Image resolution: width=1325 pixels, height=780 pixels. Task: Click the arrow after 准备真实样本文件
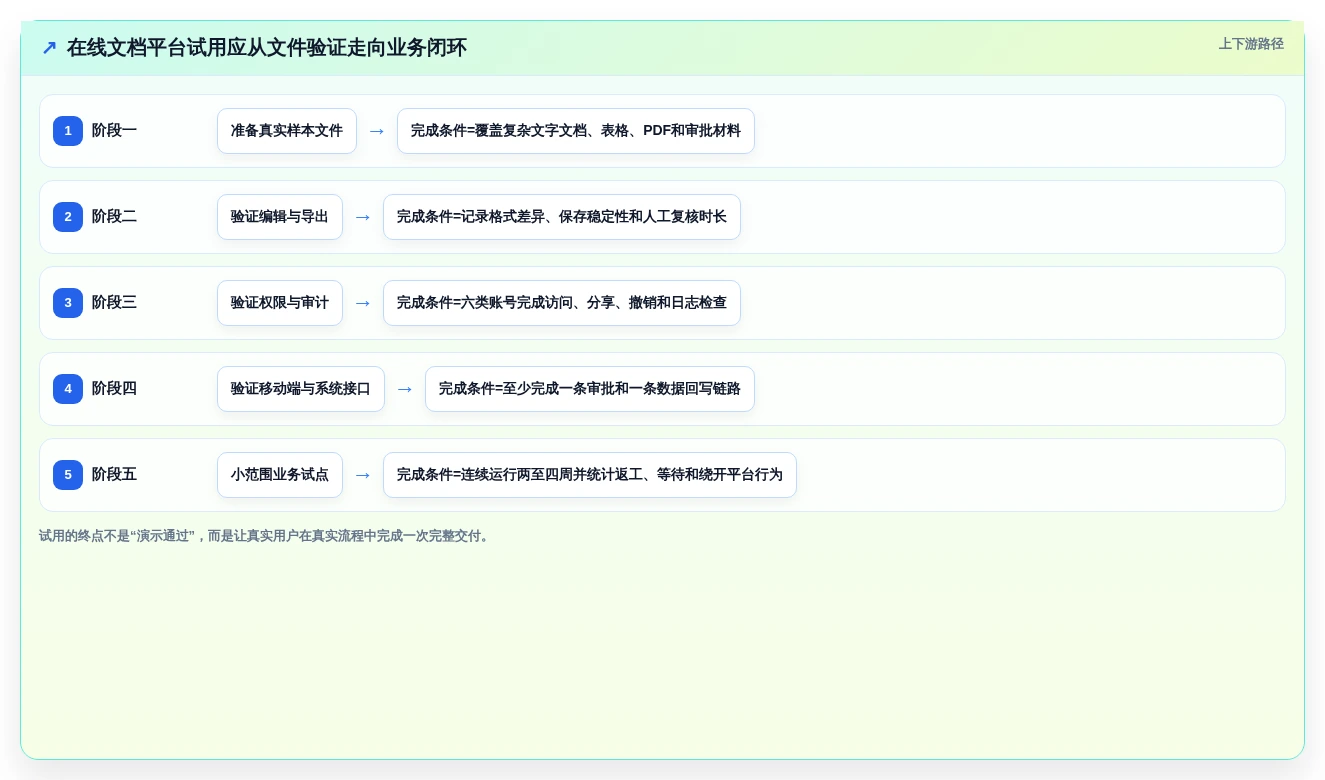coord(377,131)
